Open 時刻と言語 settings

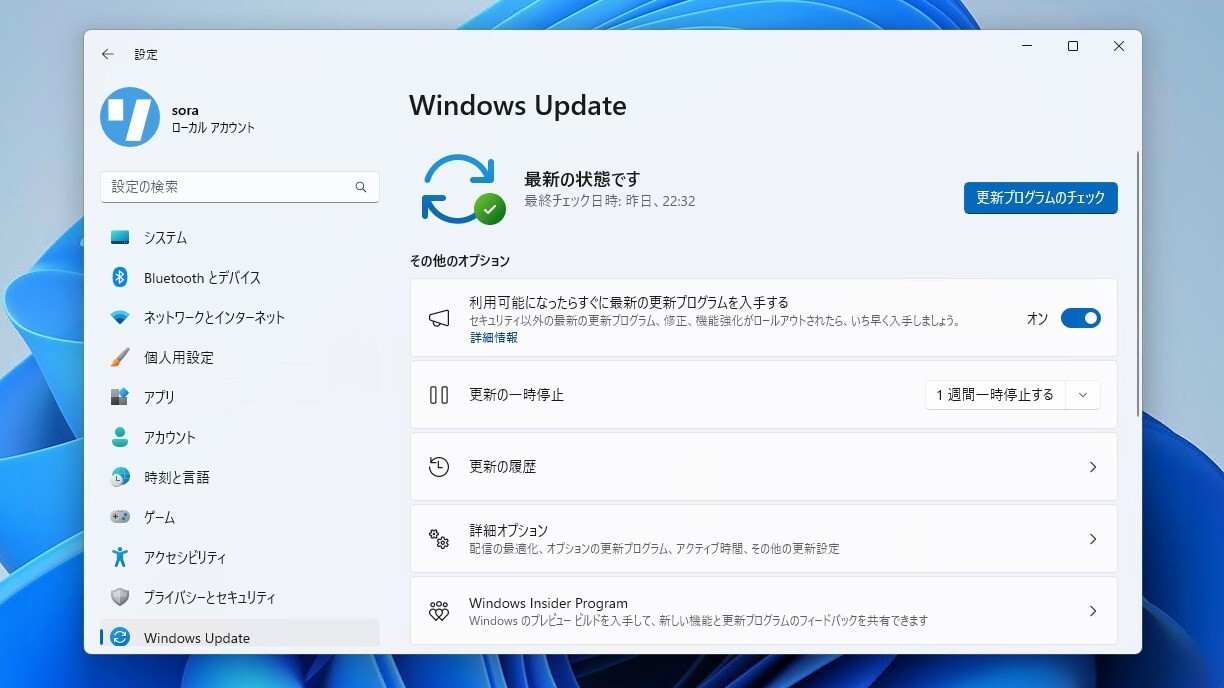pos(240,478)
